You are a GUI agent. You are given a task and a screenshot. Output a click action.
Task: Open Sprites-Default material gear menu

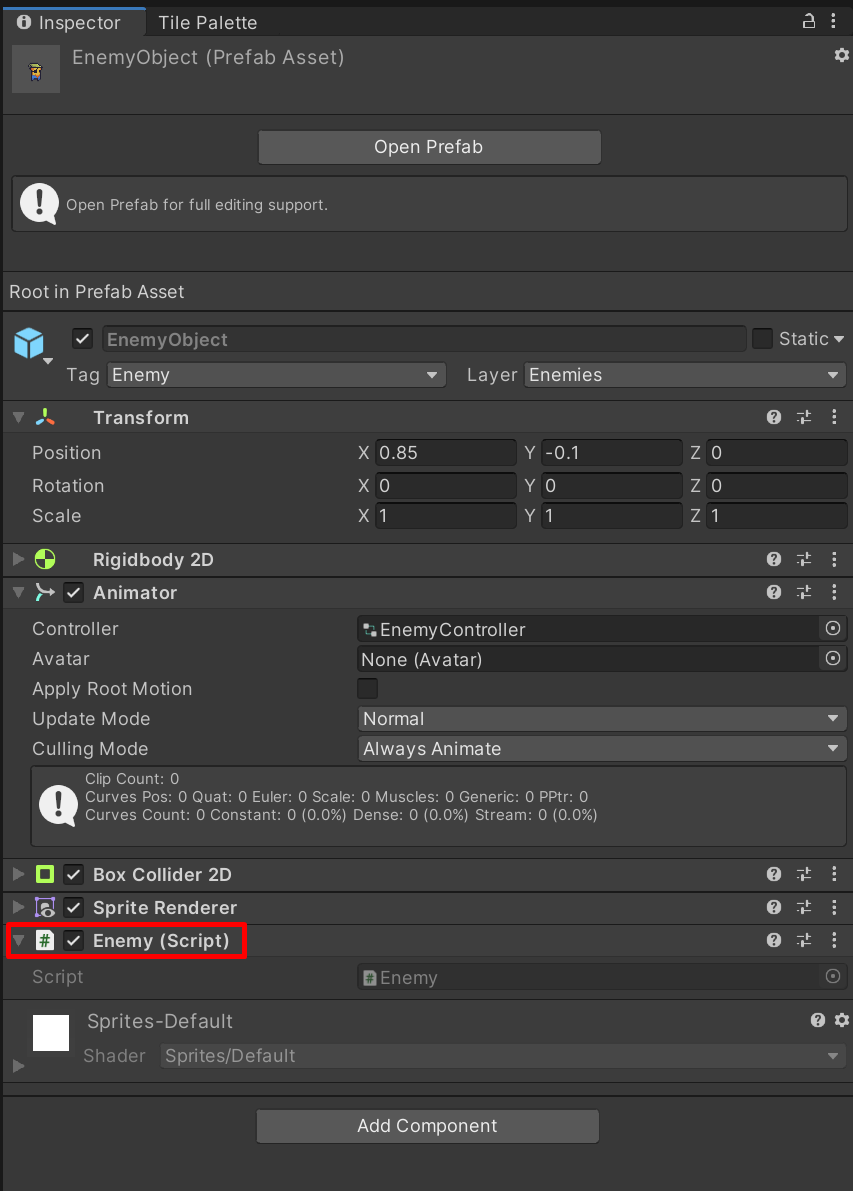point(842,1020)
